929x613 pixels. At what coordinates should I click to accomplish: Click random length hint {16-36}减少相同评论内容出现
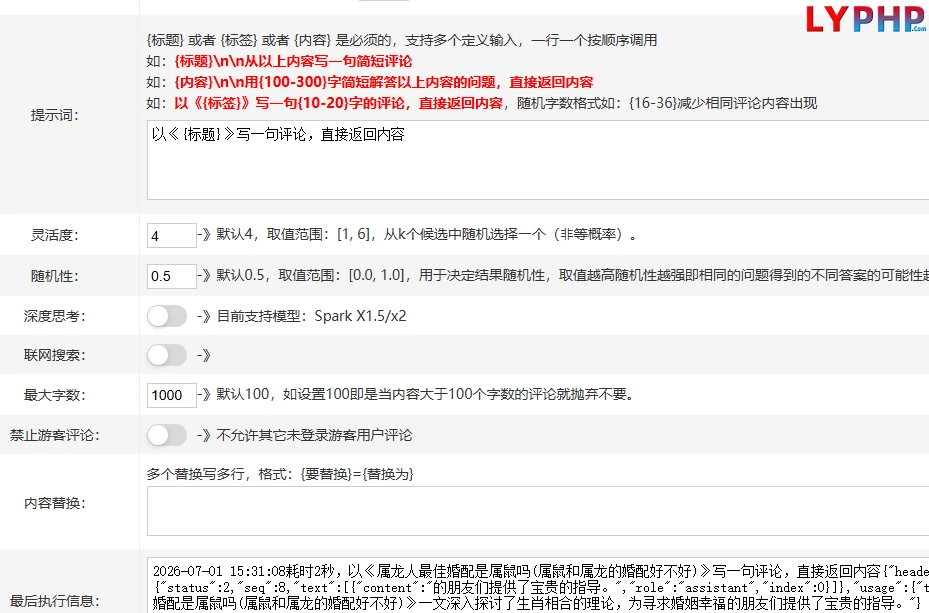tap(723, 103)
